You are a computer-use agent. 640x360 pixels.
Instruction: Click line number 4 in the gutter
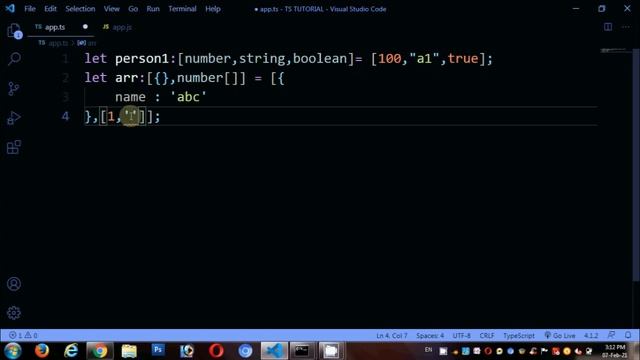pos(65,116)
